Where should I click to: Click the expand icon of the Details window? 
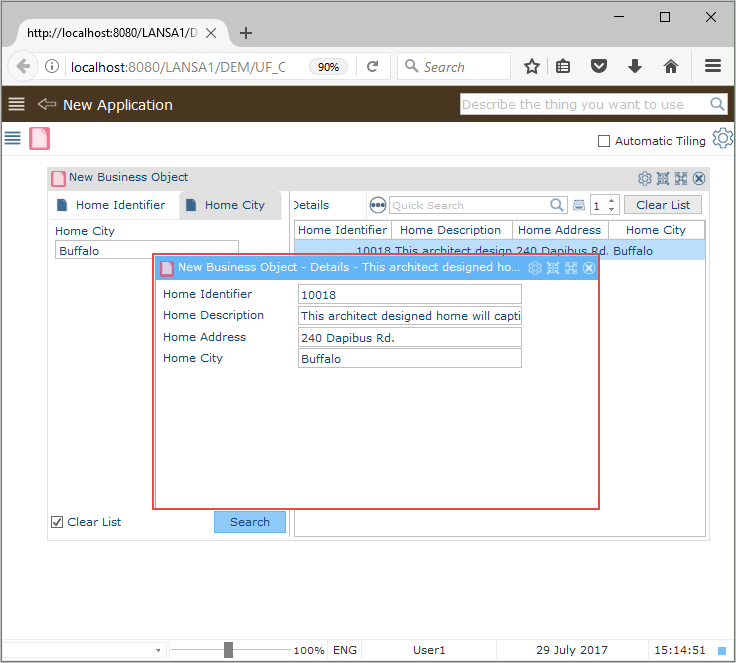(571, 268)
